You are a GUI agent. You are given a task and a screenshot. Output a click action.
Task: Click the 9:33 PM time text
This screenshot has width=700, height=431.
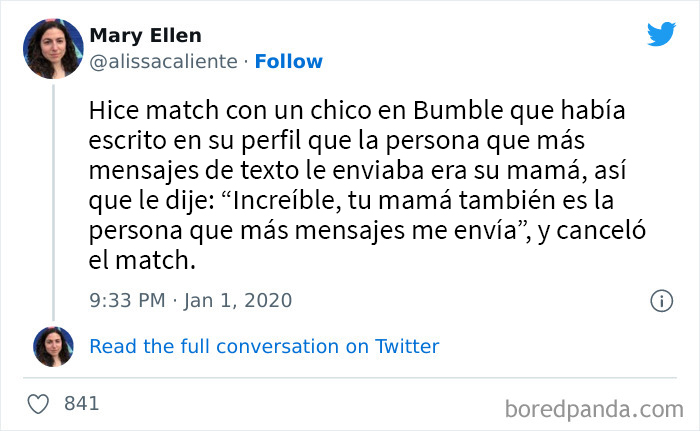(128, 300)
